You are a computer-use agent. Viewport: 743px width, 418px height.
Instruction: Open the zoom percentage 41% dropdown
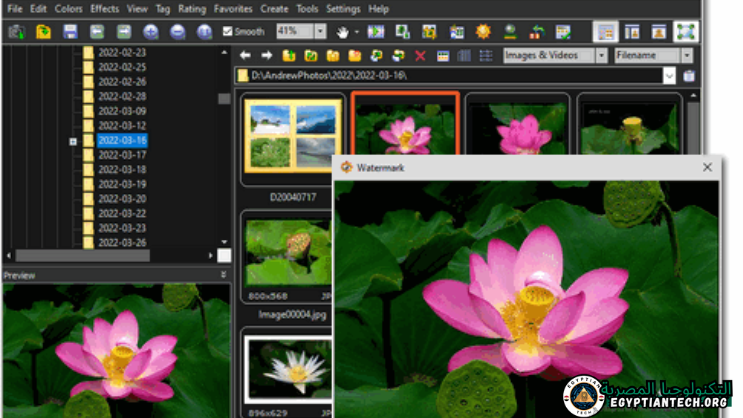point(320,31)
